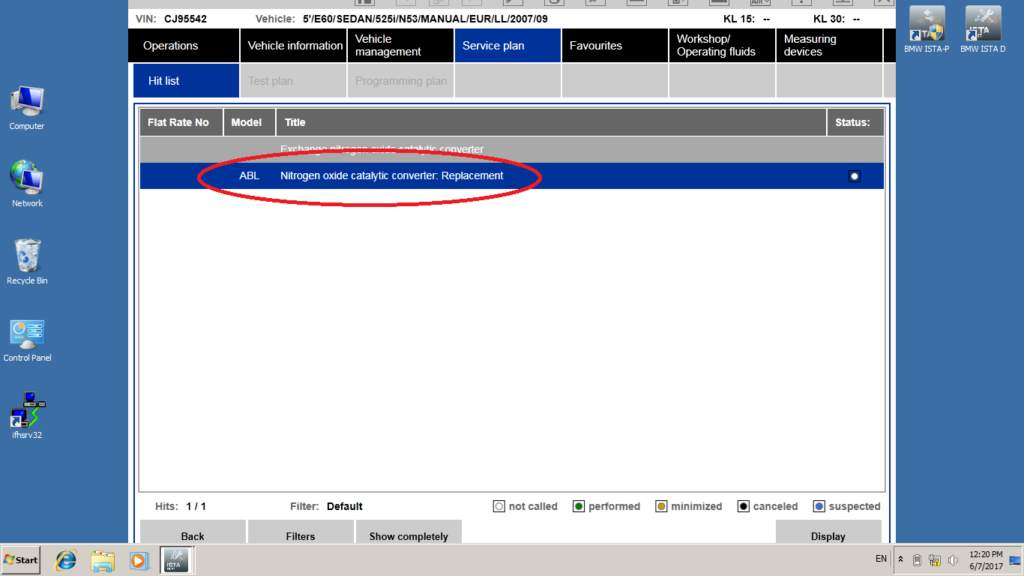The width and height of the screenshot is (1024, 576).
Task: Open Internet Explorer from the taskbar
Action: (65, 560)
